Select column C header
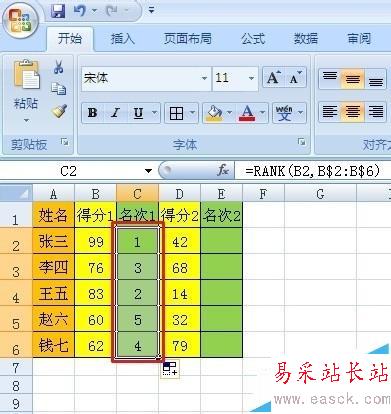Image resolution: width=391 pixels, height=414 pixels. [x=137, y=193]
